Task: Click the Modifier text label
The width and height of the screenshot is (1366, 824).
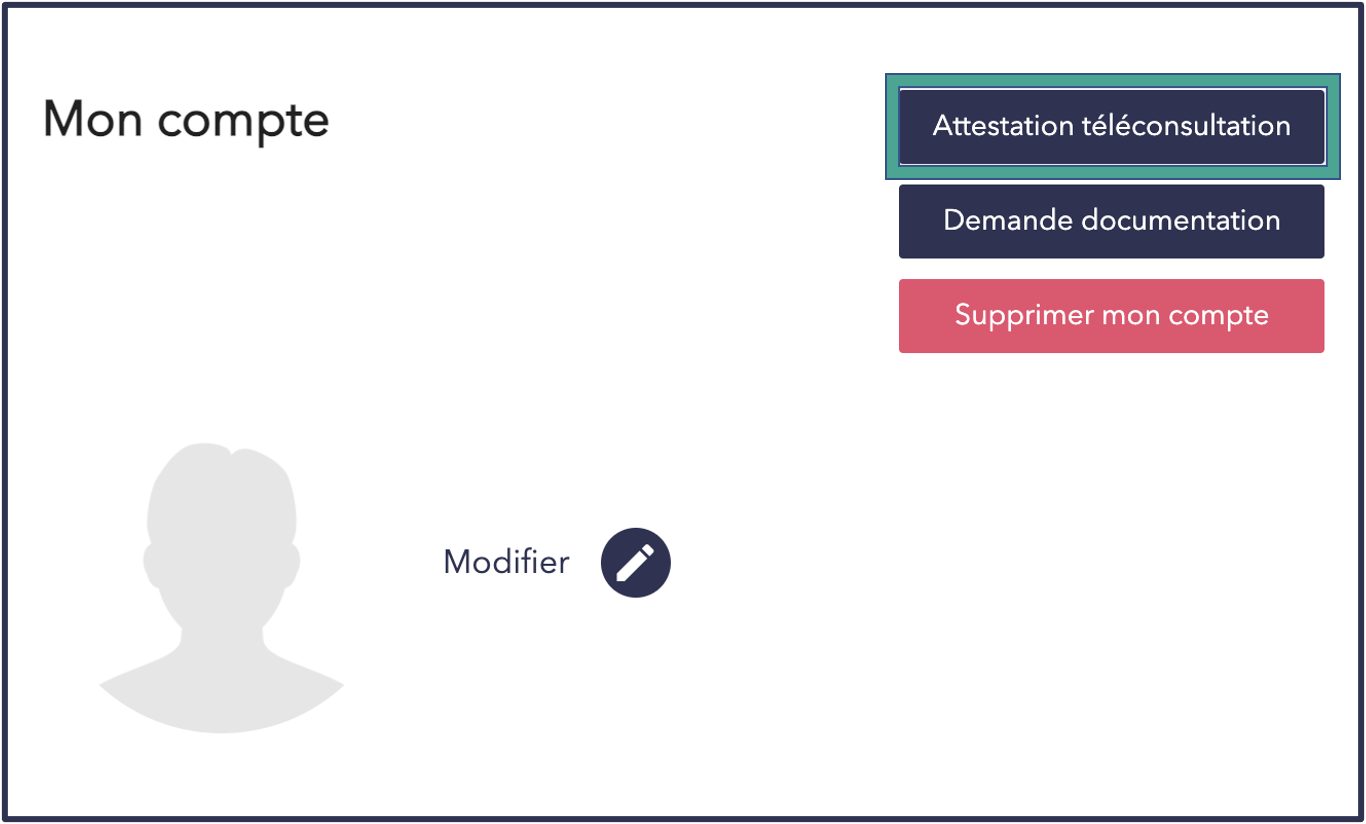Action: (x=506, y=563)
